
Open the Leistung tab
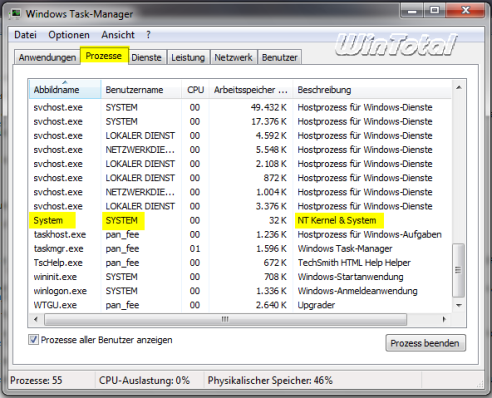point(188,57)
